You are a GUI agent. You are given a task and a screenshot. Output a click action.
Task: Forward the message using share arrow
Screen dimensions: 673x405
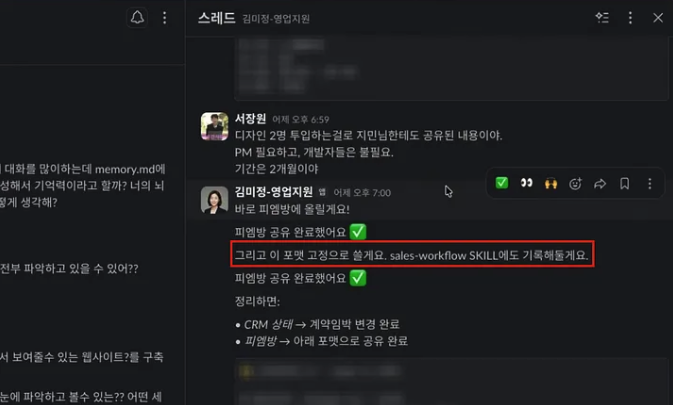coord(600,184)
